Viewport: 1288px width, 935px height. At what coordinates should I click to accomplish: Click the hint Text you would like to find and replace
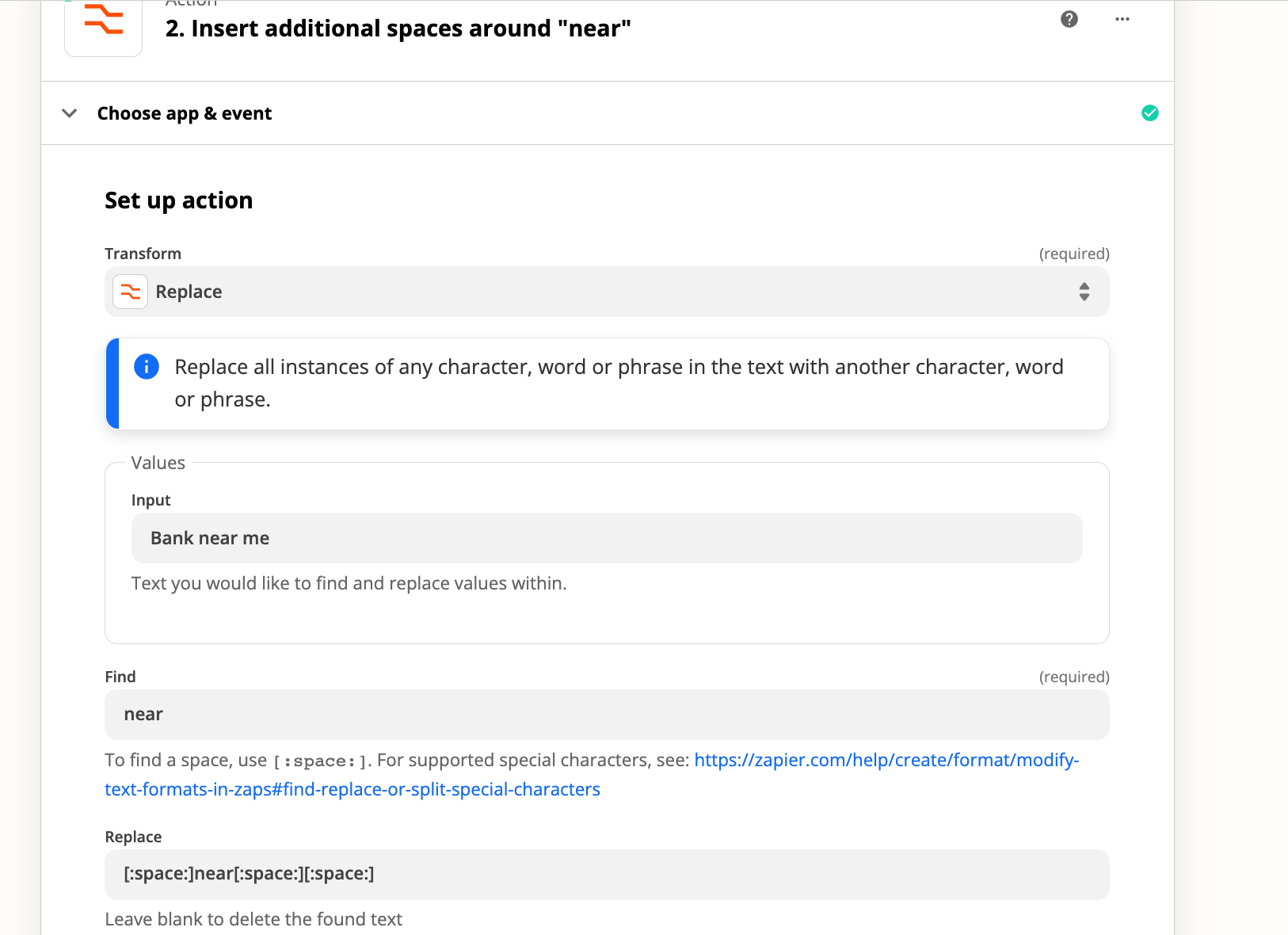[x=349, y=583]
